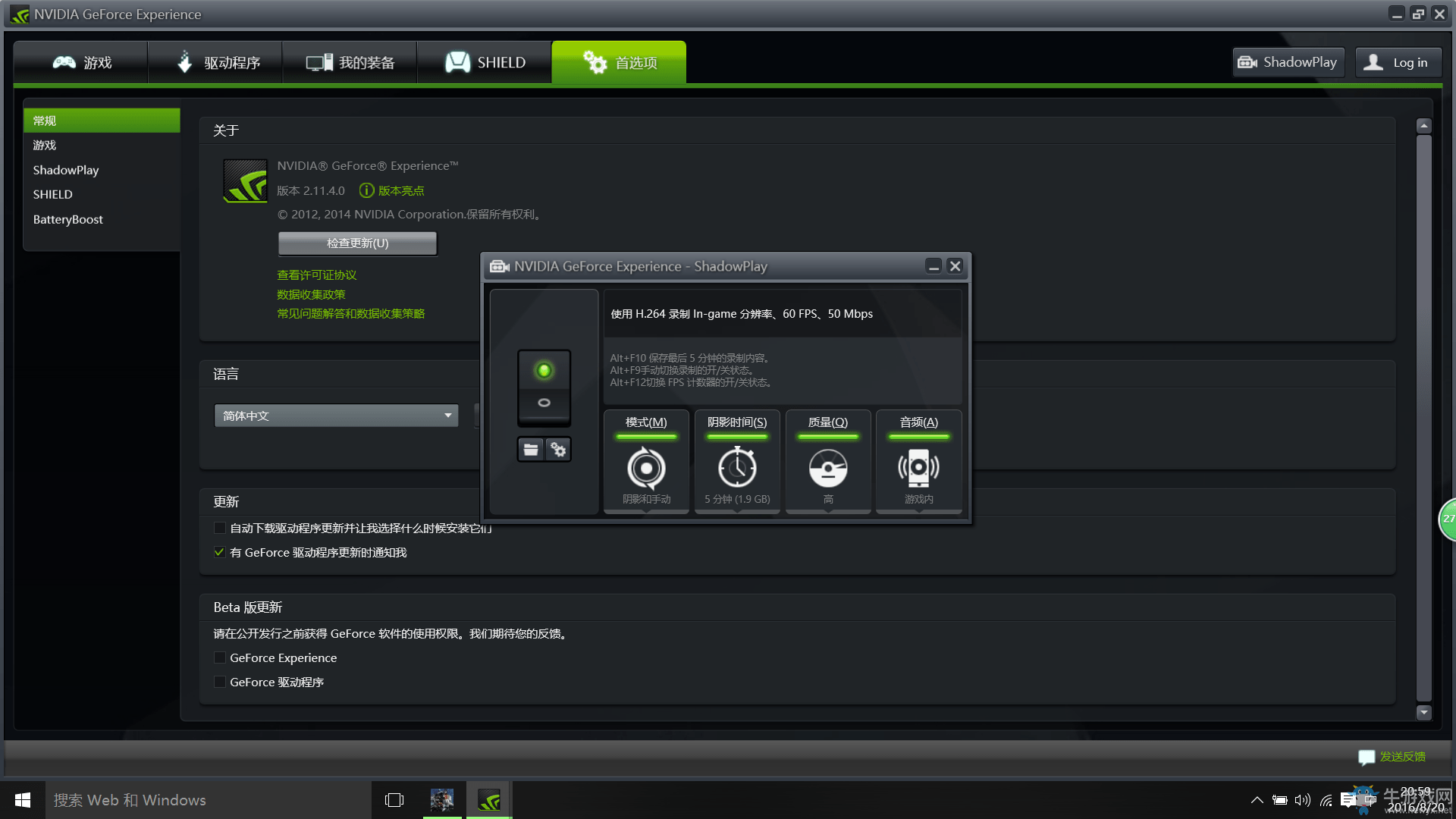
Task: Open ShadowPlay from the top-right button
Action: (x=1288, y=62)
